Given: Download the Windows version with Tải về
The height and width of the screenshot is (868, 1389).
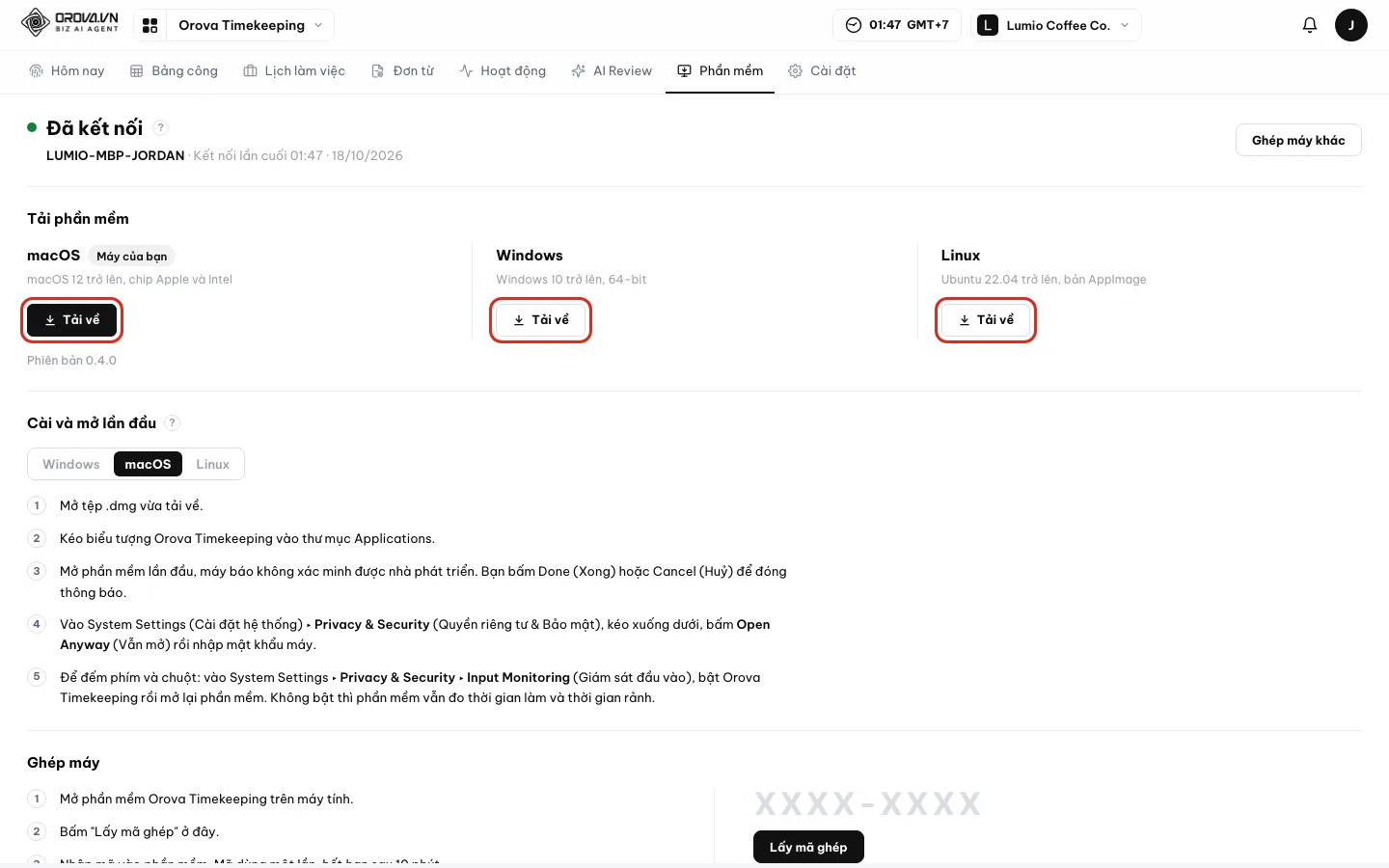Looking at the screenshot, I should (541, 320).
